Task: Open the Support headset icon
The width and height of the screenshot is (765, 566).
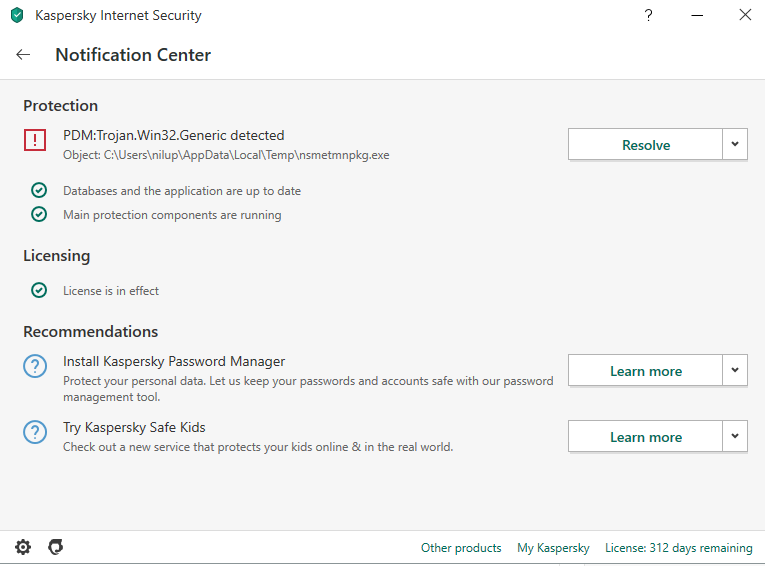Action: [56, 547]
